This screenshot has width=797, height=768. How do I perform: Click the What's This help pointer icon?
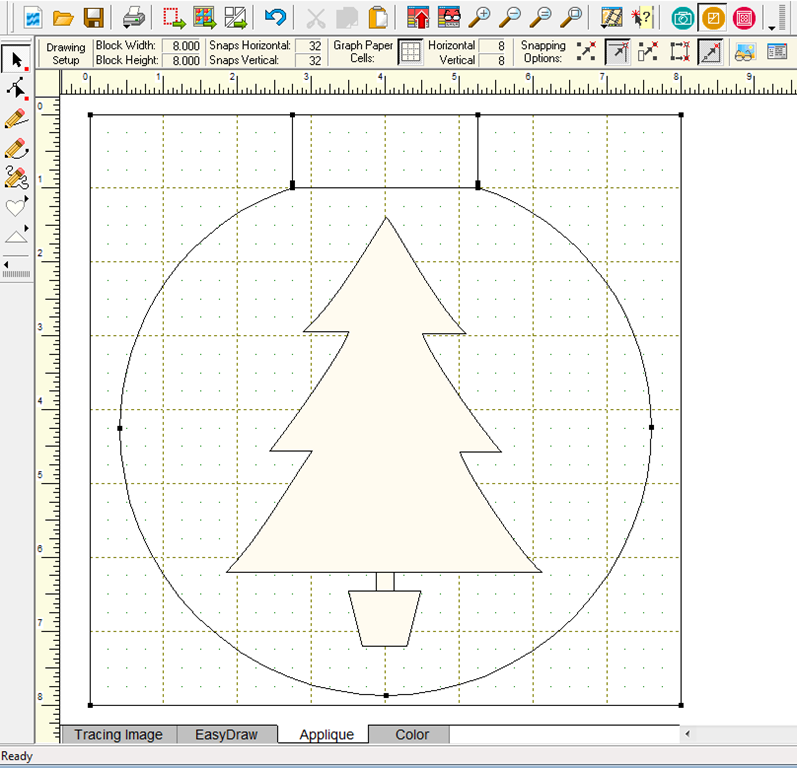[x=641, y=18]
